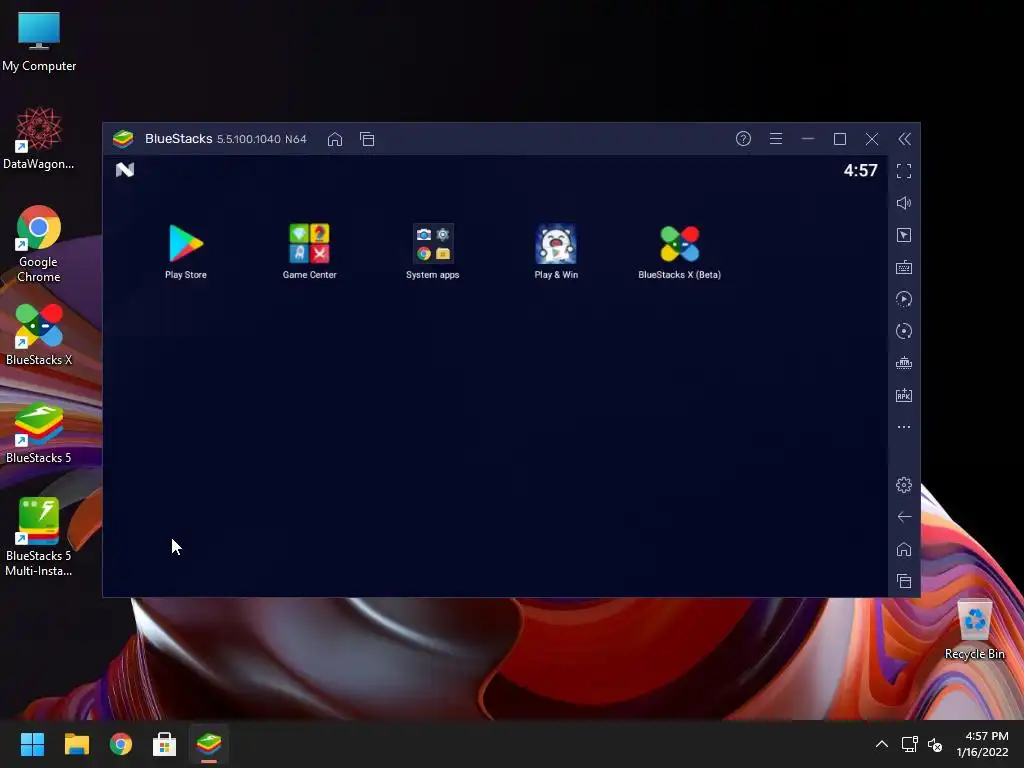Viewport: 1024px width, 768px height.
Task: Click the circular sync icon in the BlueStacks sidebar
Action: [x=904, y=331]
